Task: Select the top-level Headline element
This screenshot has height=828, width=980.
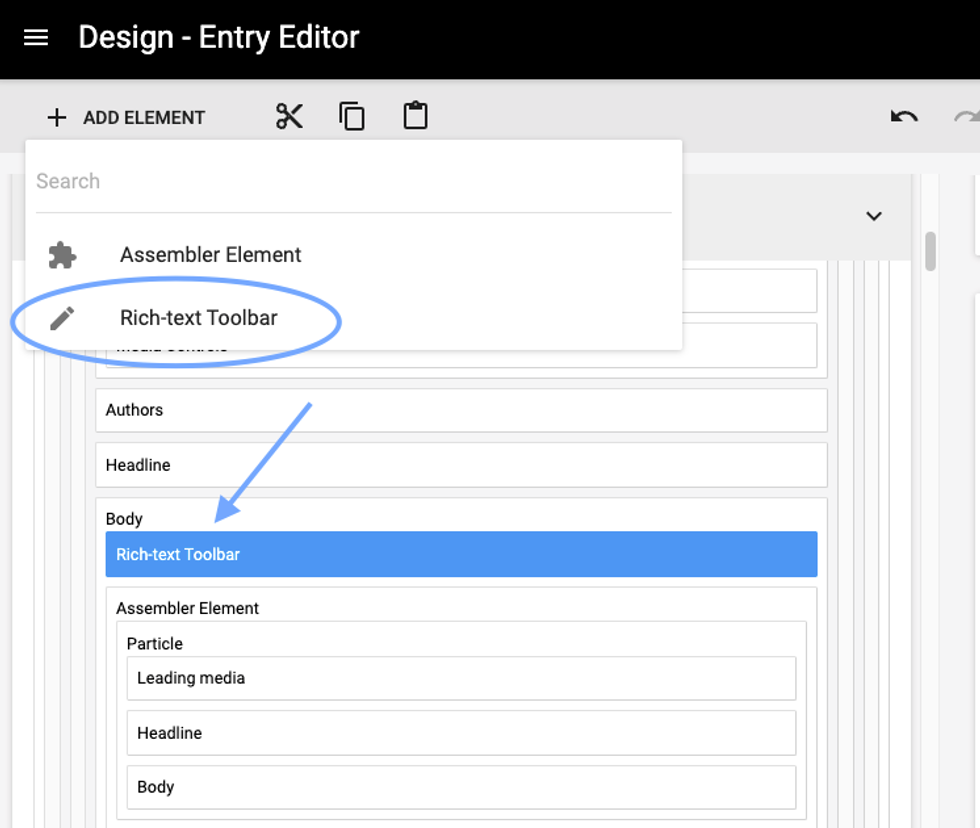Action: click(461, 465)
